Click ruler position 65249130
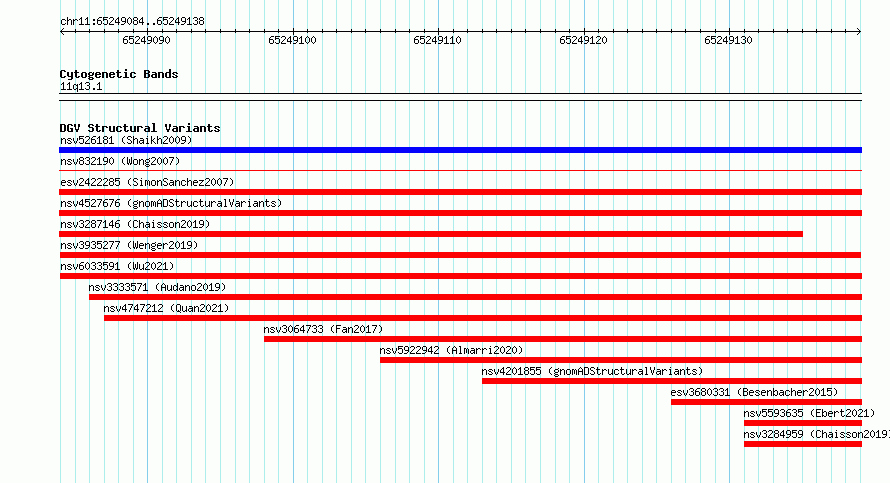This screenshot has width=890, height=483. [728, 40]
